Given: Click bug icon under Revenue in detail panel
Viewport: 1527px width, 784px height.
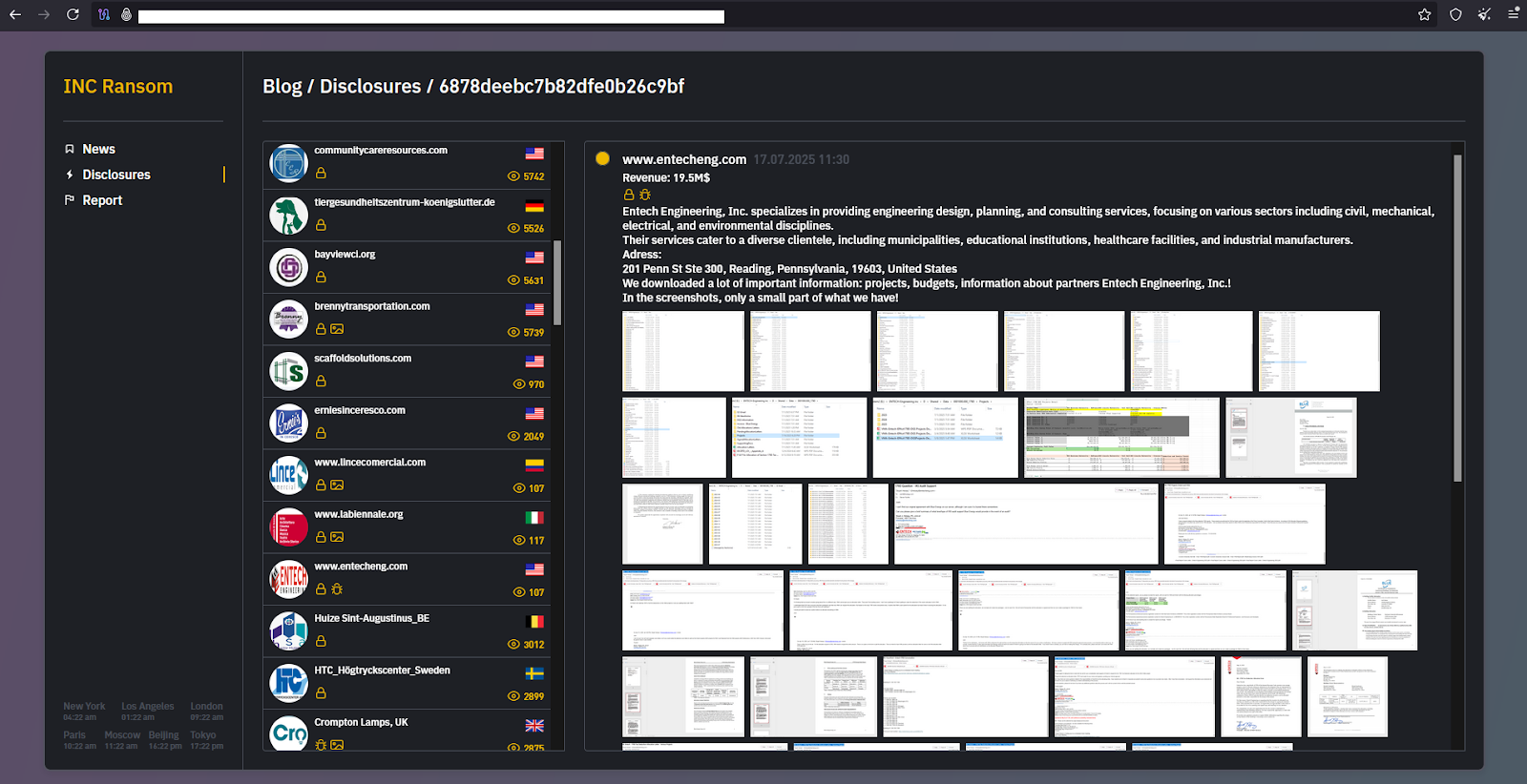Looking at the screenshot, I should click(645, 195).
